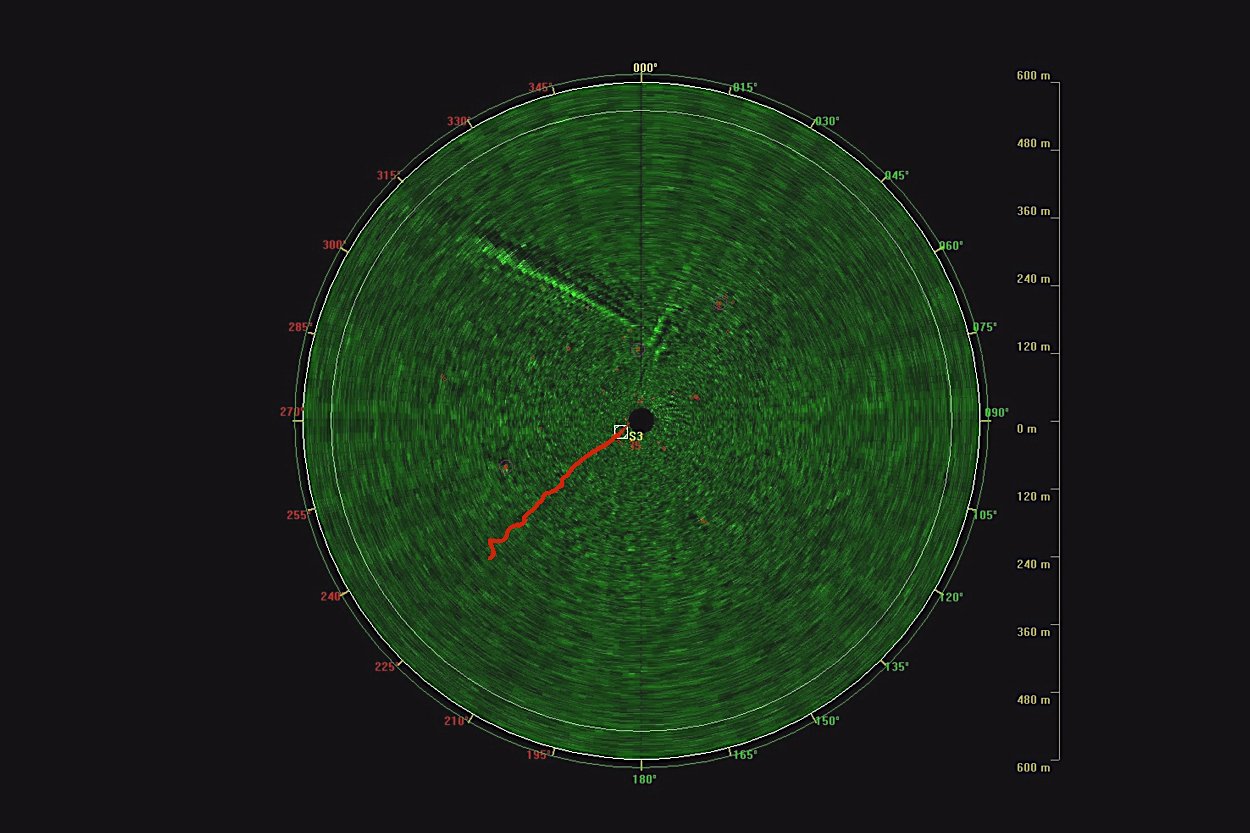Image resolution: width=1250 pixels, height=833 pixels.
Task: Click the 360 m label below 0 m
Action: (1033, 631)
